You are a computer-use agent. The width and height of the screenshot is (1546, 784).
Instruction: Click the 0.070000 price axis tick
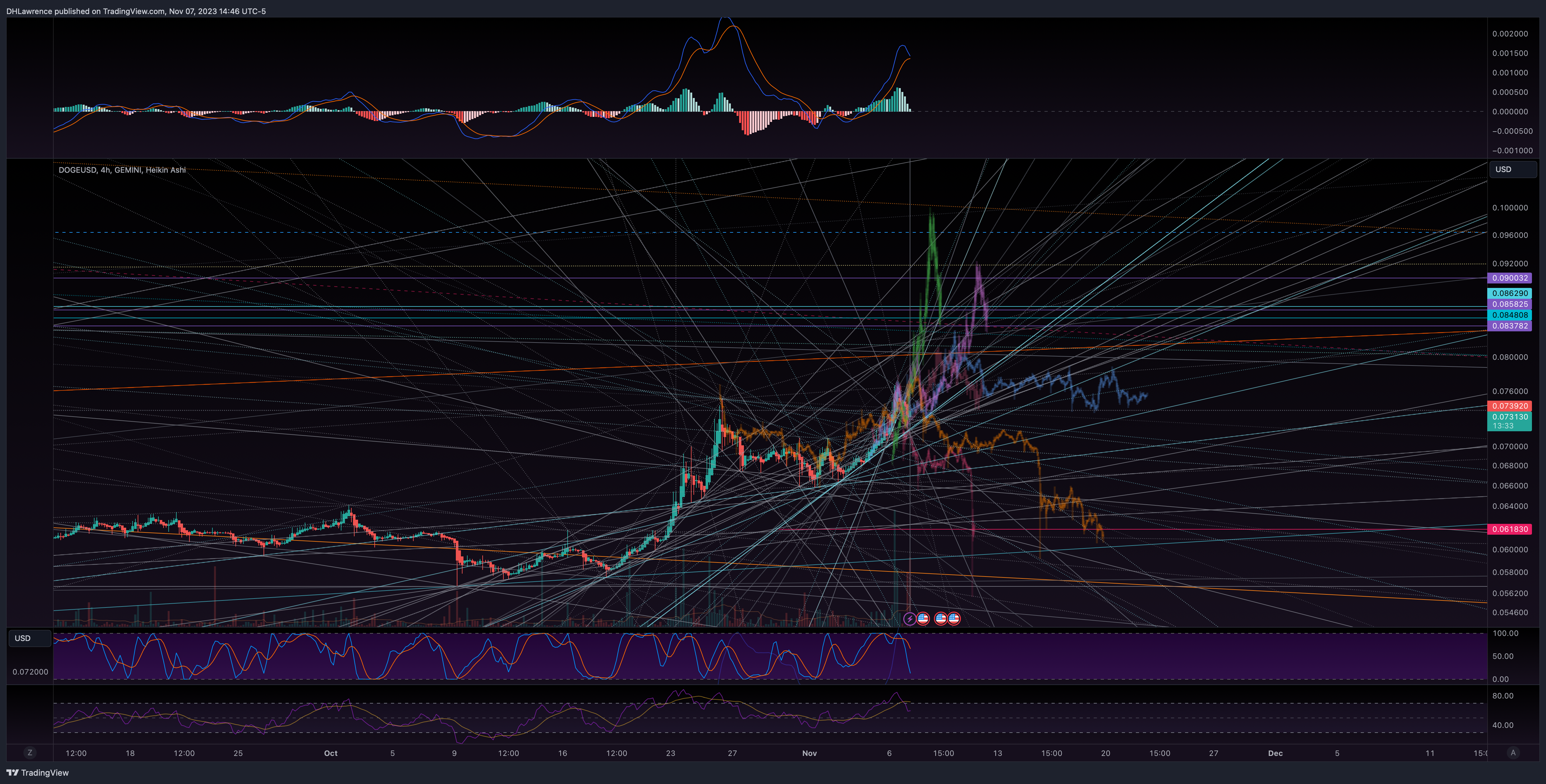click(1510, 446)
